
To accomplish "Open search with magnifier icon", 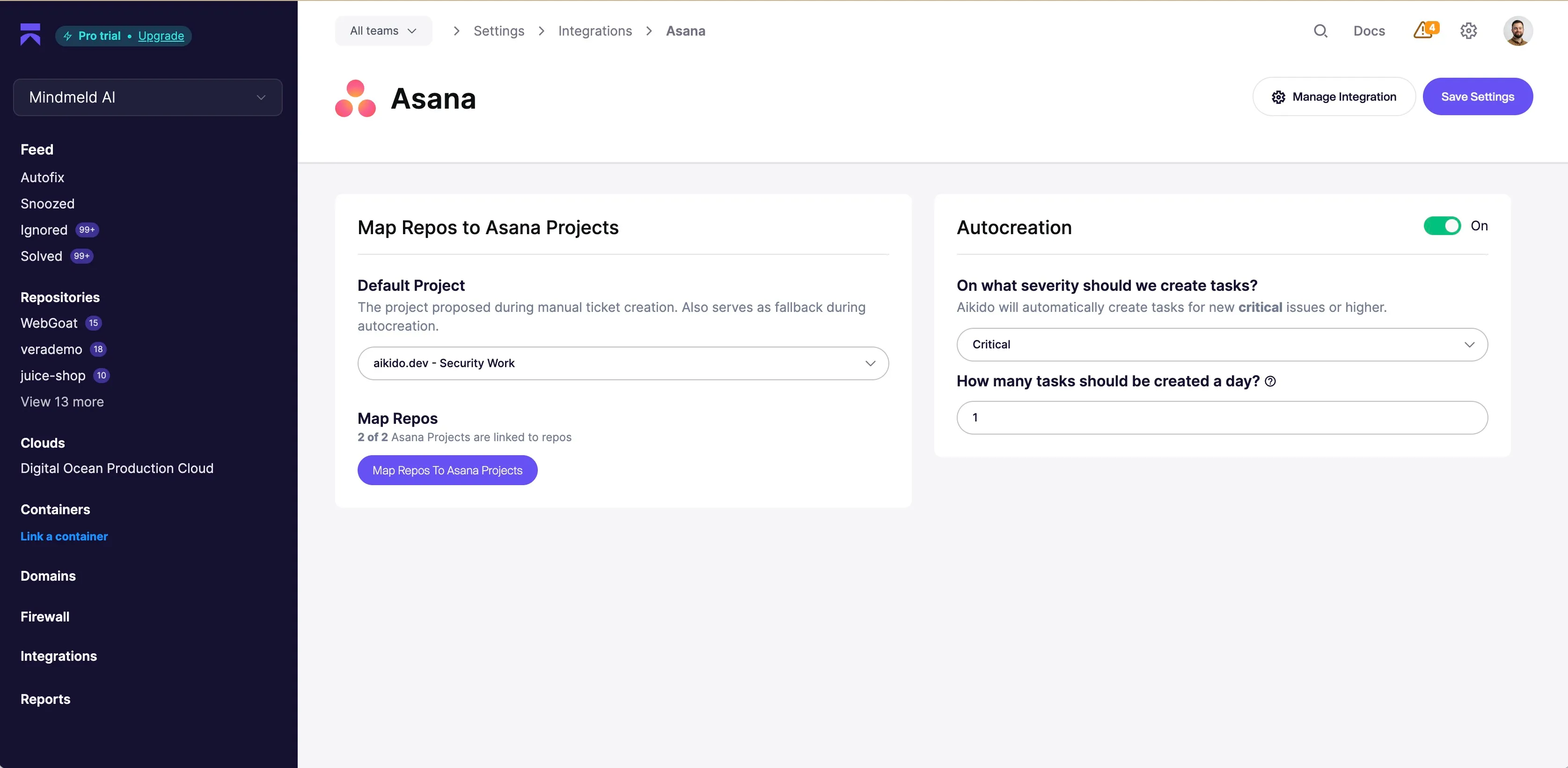I will pos(1319,31).
